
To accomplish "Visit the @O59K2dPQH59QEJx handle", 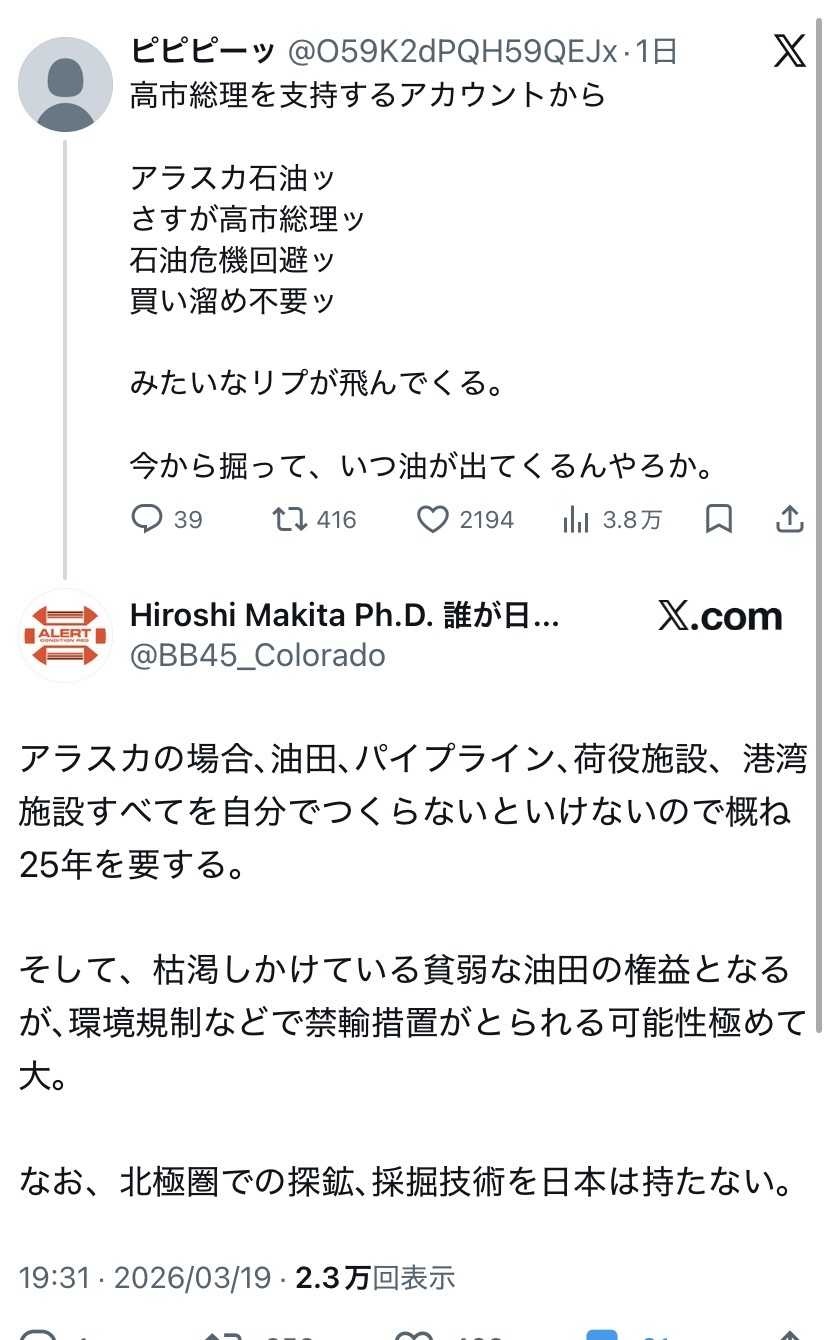I will pyautogui.click(x=451, y=51).
